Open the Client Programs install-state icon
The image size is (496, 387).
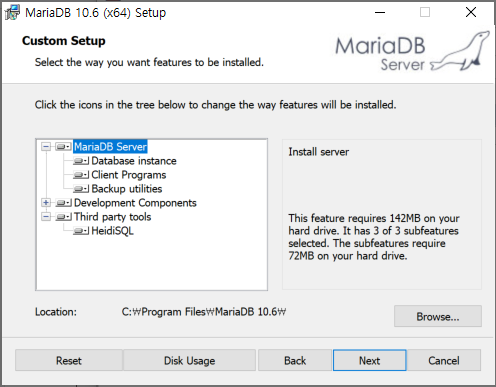pos(81,175)
